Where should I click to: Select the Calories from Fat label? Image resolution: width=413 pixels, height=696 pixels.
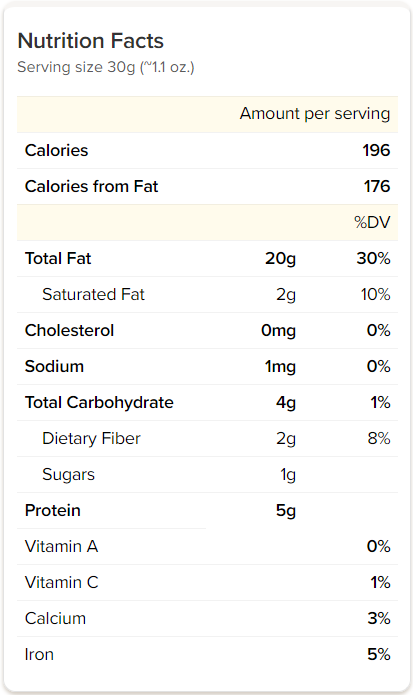click(x=91, y=186)
